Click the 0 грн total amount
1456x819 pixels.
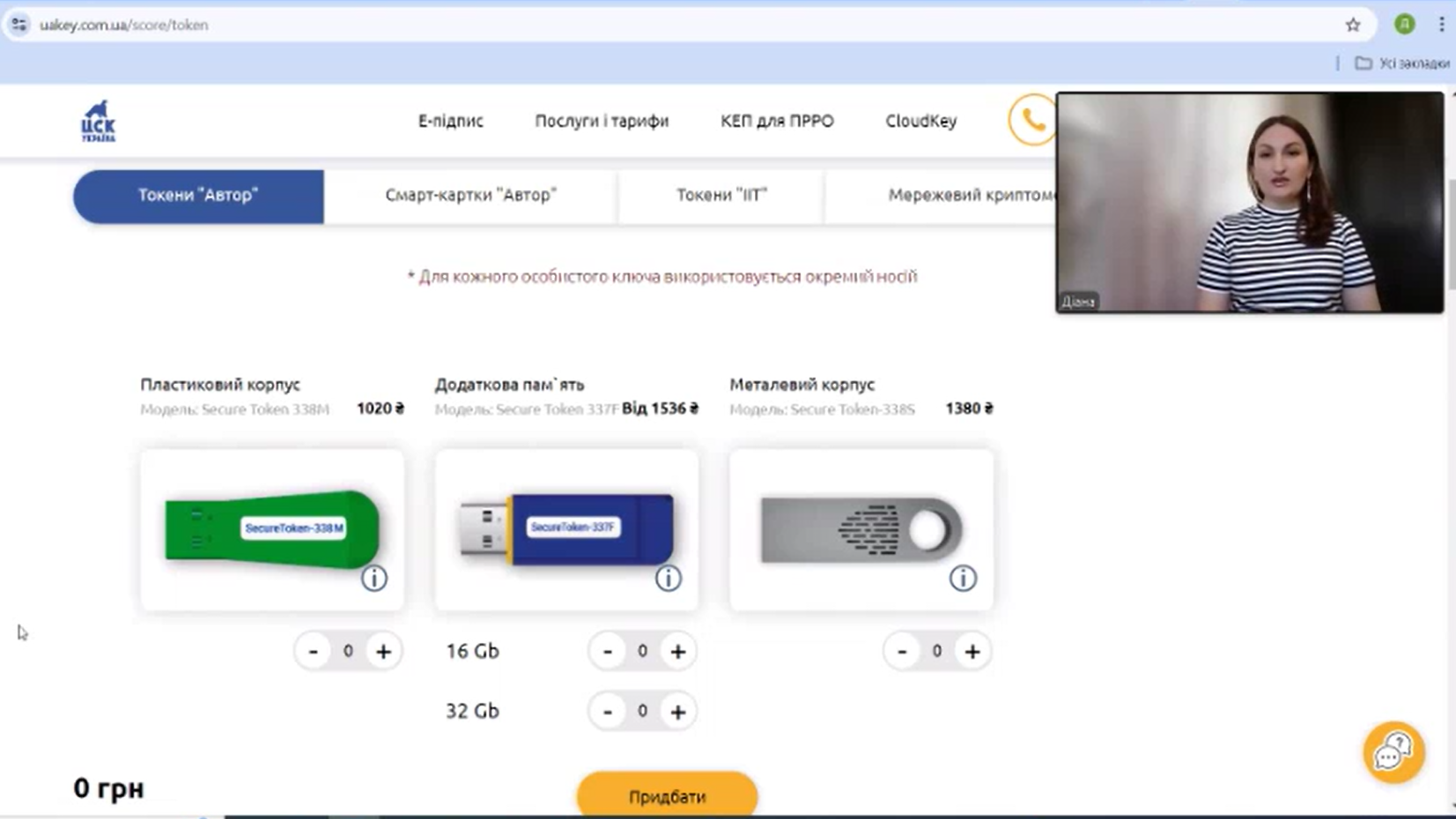coord(108,788)
